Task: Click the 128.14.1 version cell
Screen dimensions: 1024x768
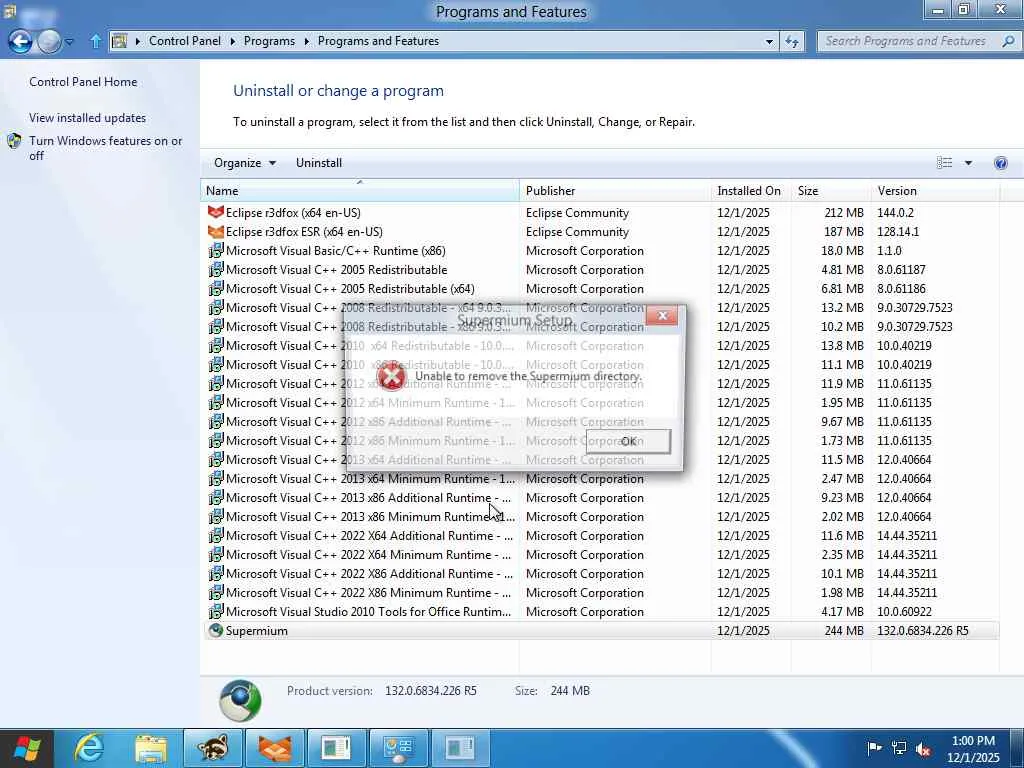Action: coord(898,231)
